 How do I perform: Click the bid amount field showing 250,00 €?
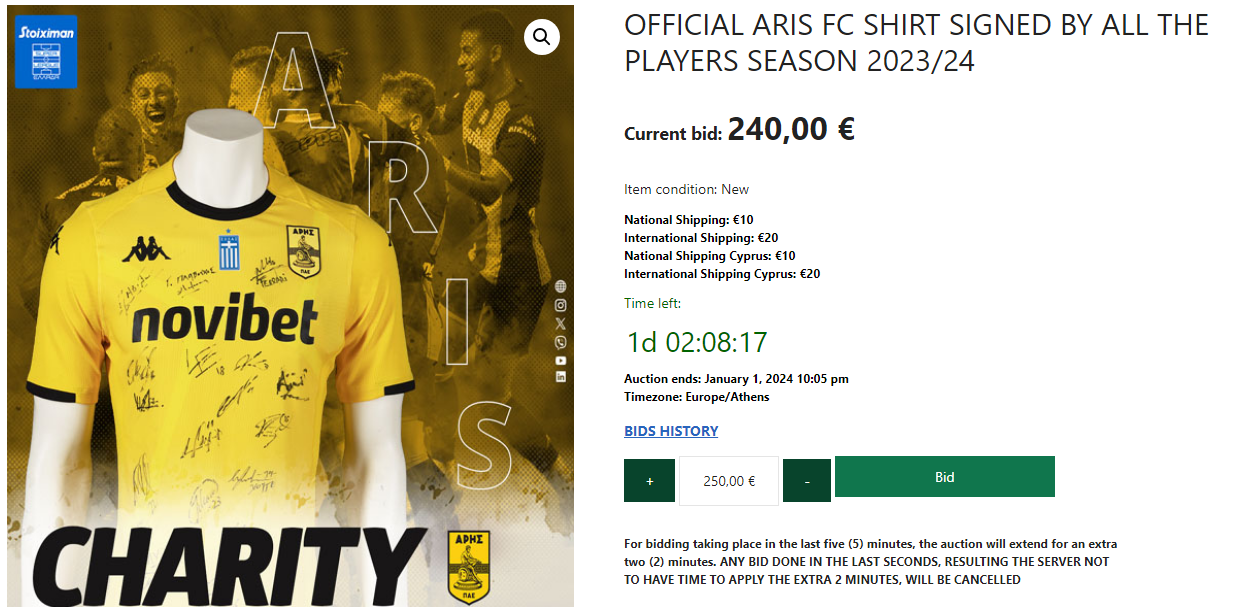729,481
